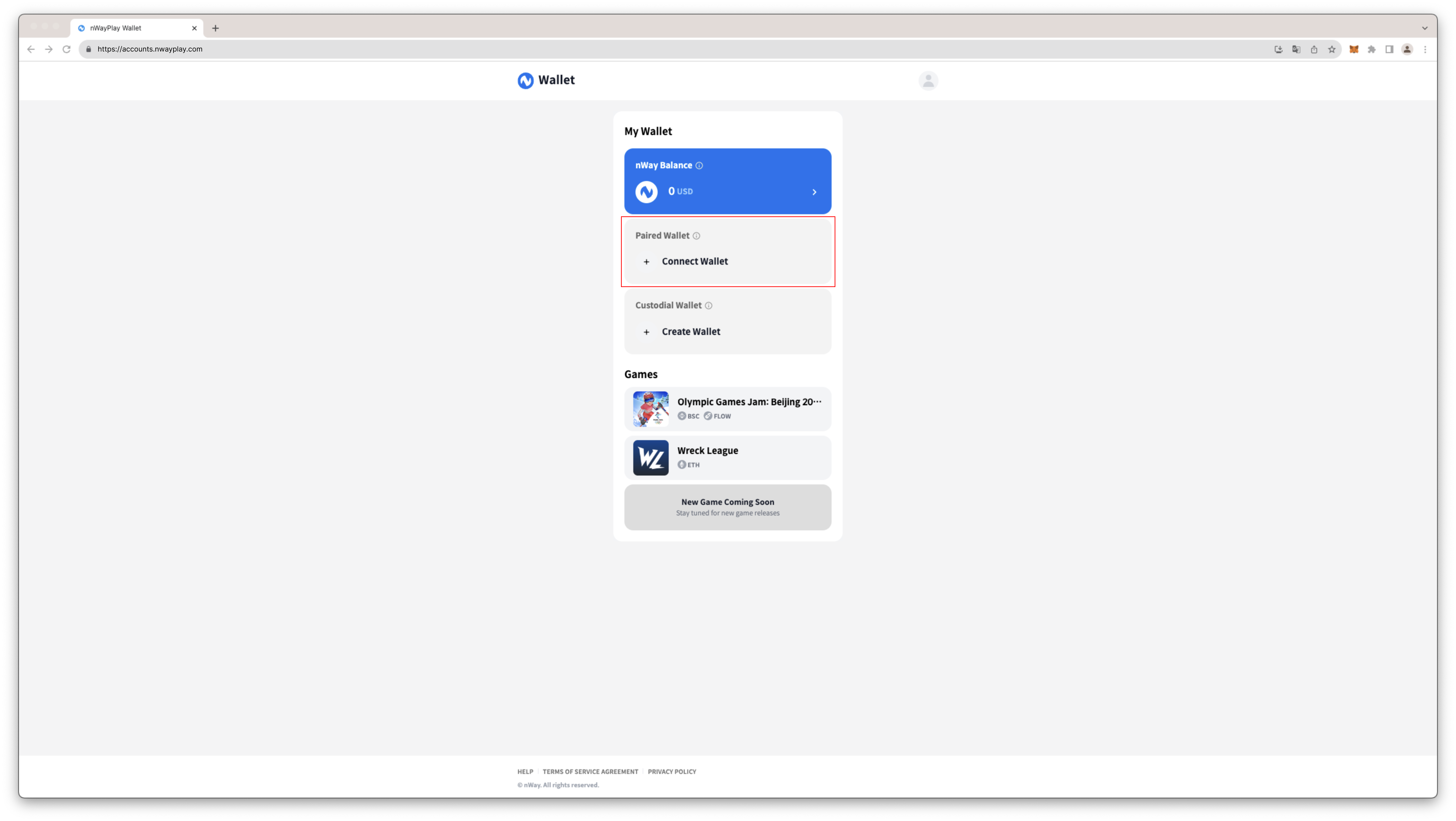Click Connect Wallet button
1456x821 pixels.
tap(695, 261)
